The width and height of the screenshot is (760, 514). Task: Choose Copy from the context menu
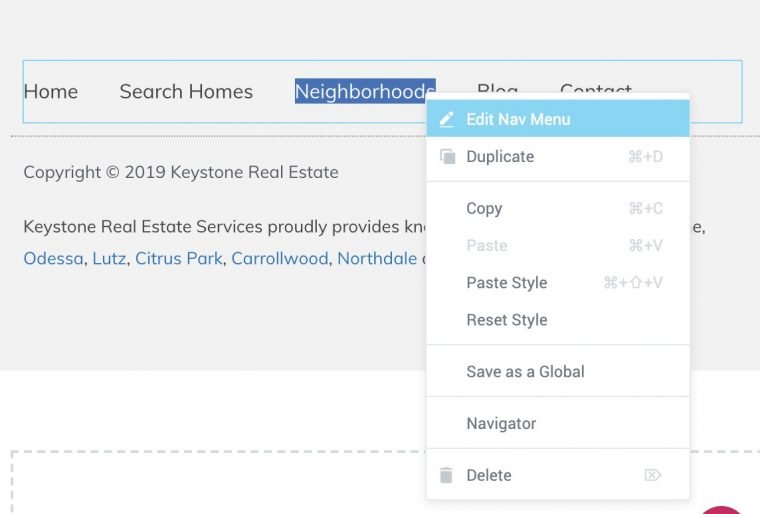[x=558, y=209]
